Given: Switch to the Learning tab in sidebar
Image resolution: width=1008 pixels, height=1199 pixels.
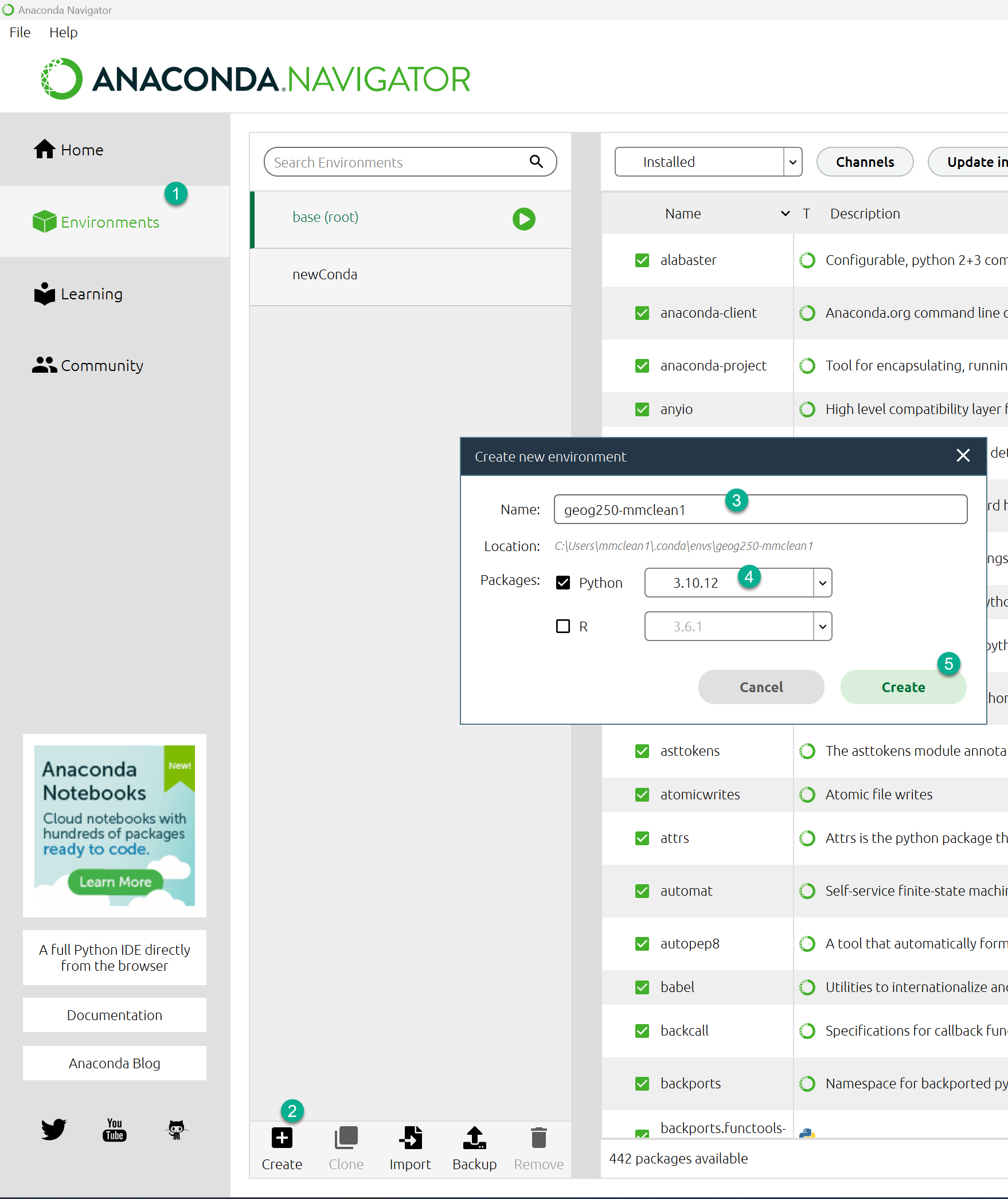Looking at the screenshot, I should pos(91,294).
